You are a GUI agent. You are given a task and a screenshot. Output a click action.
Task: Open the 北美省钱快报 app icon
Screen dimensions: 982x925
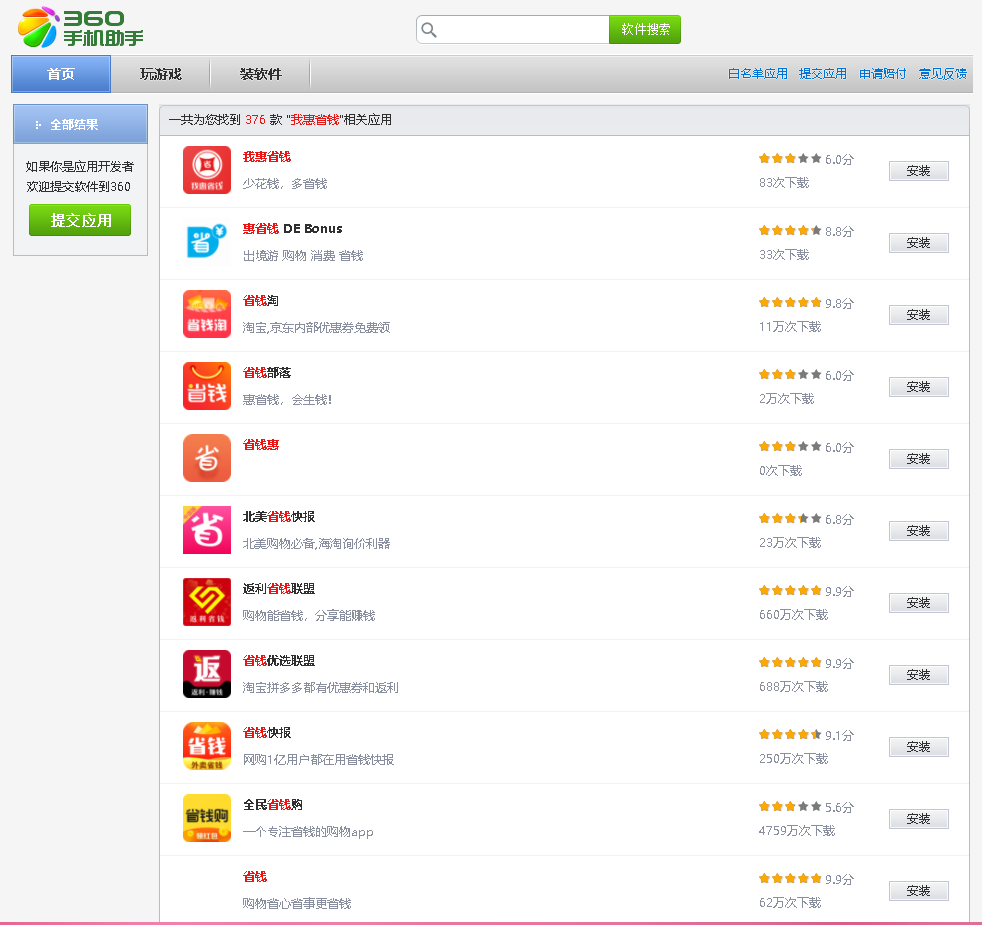pyautogui.click(x=207, y=530)
